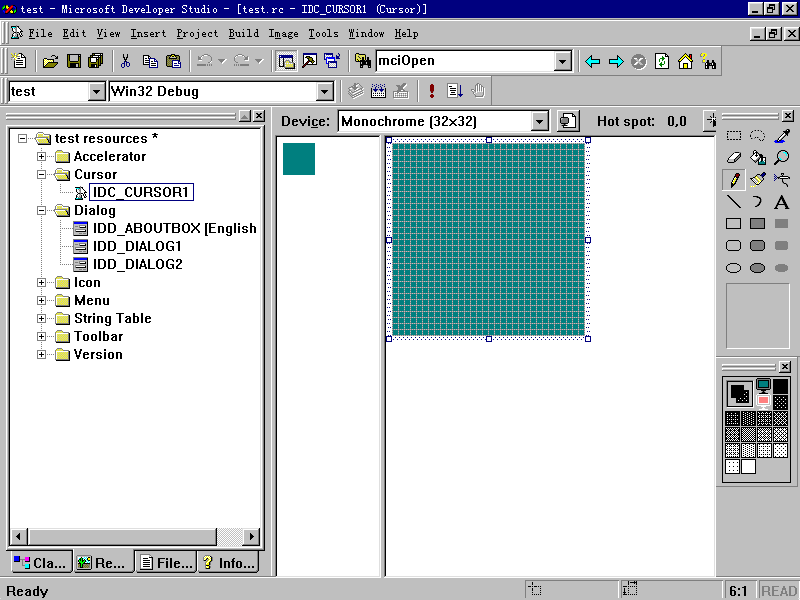Image resolution: width=800 pixels, height=600 pixels.
Task: Toggle the Workspace window button
Action: (286, 61)
